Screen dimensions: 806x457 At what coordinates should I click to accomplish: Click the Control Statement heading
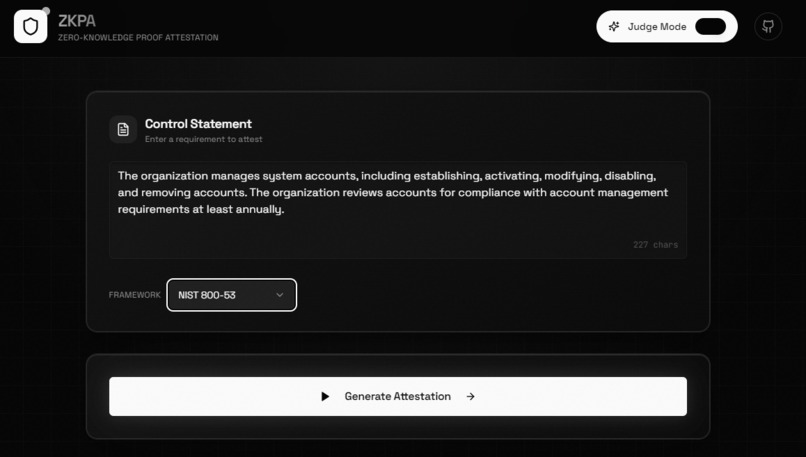coord(198,124)
